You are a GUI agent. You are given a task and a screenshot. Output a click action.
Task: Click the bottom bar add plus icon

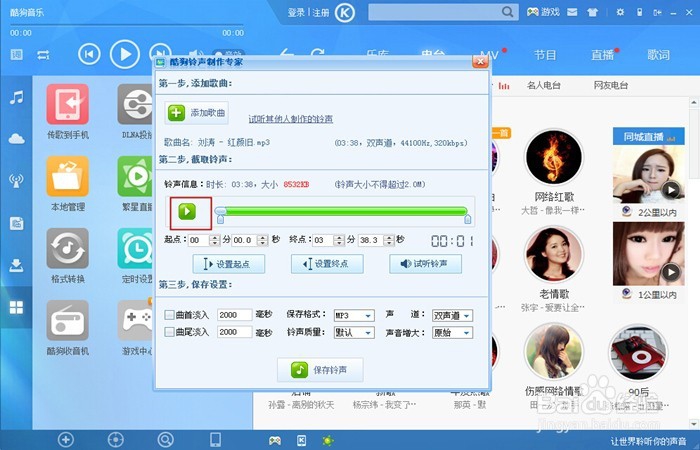[66, 440]
